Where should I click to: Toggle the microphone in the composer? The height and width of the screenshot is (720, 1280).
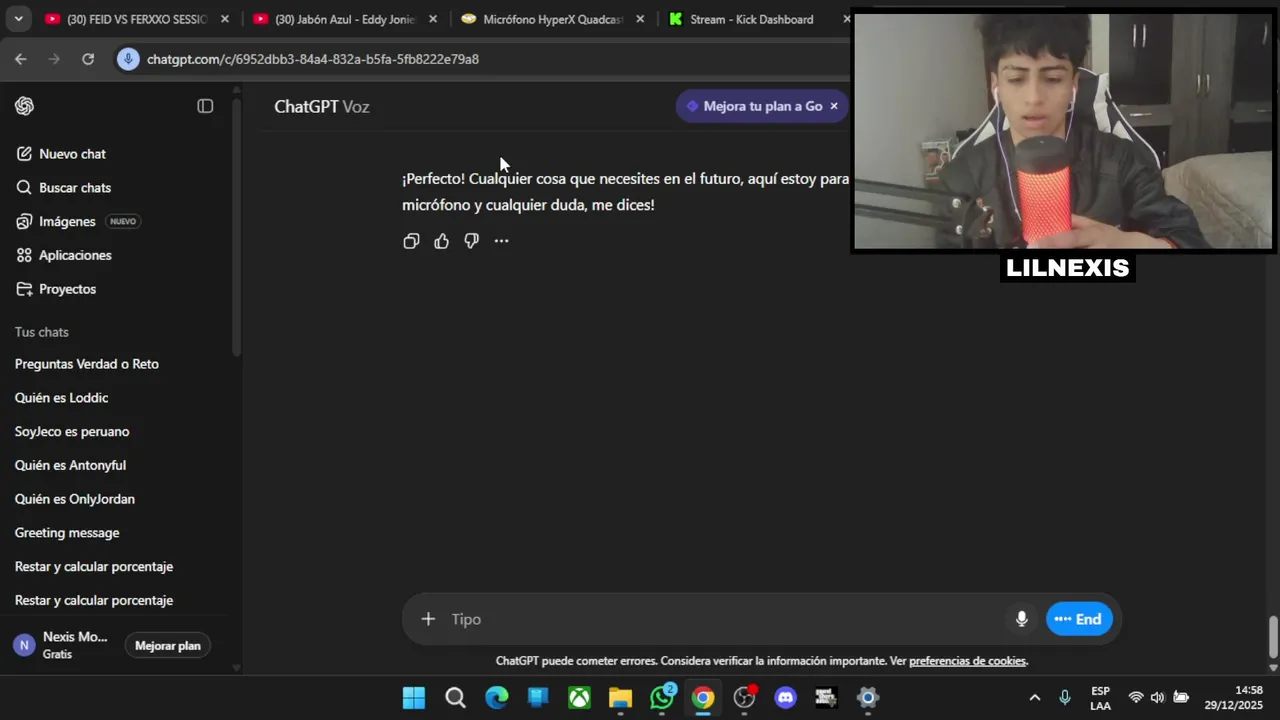pos(1021,619)
